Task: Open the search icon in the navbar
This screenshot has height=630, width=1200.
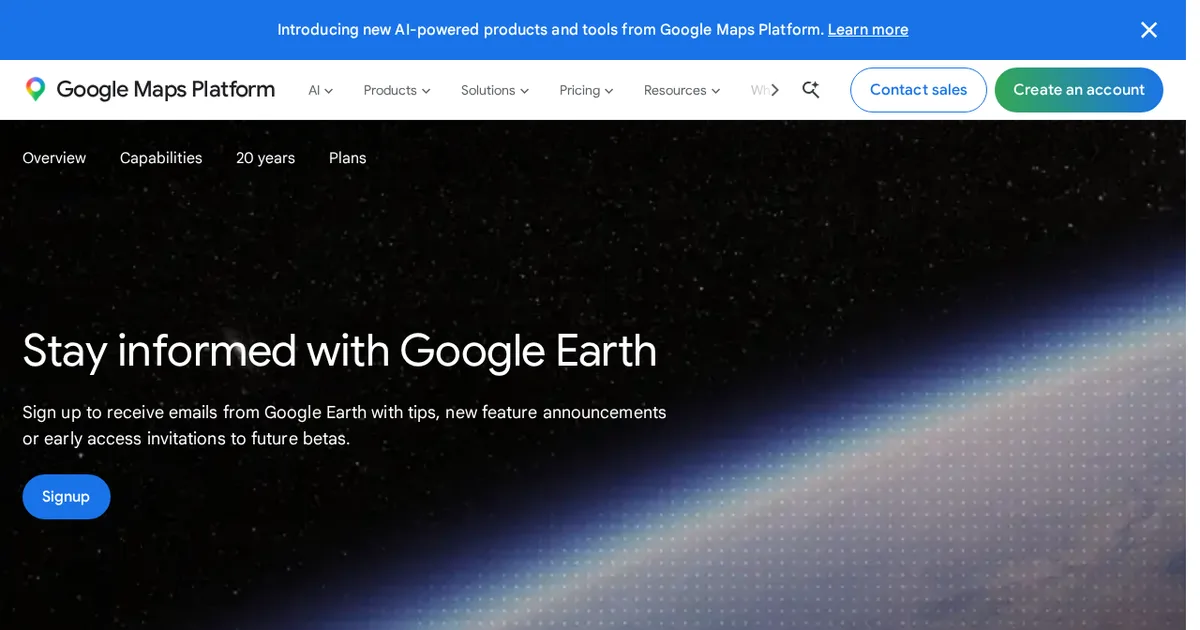Action: click(810, 90)
